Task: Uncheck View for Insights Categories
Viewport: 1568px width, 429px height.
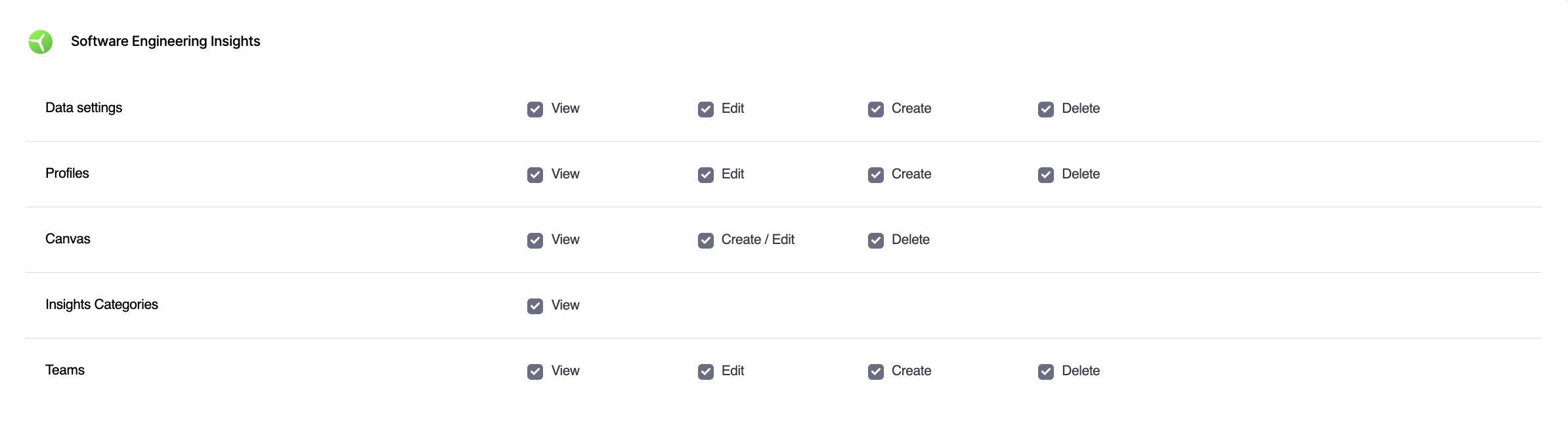Action: (535, 306)
